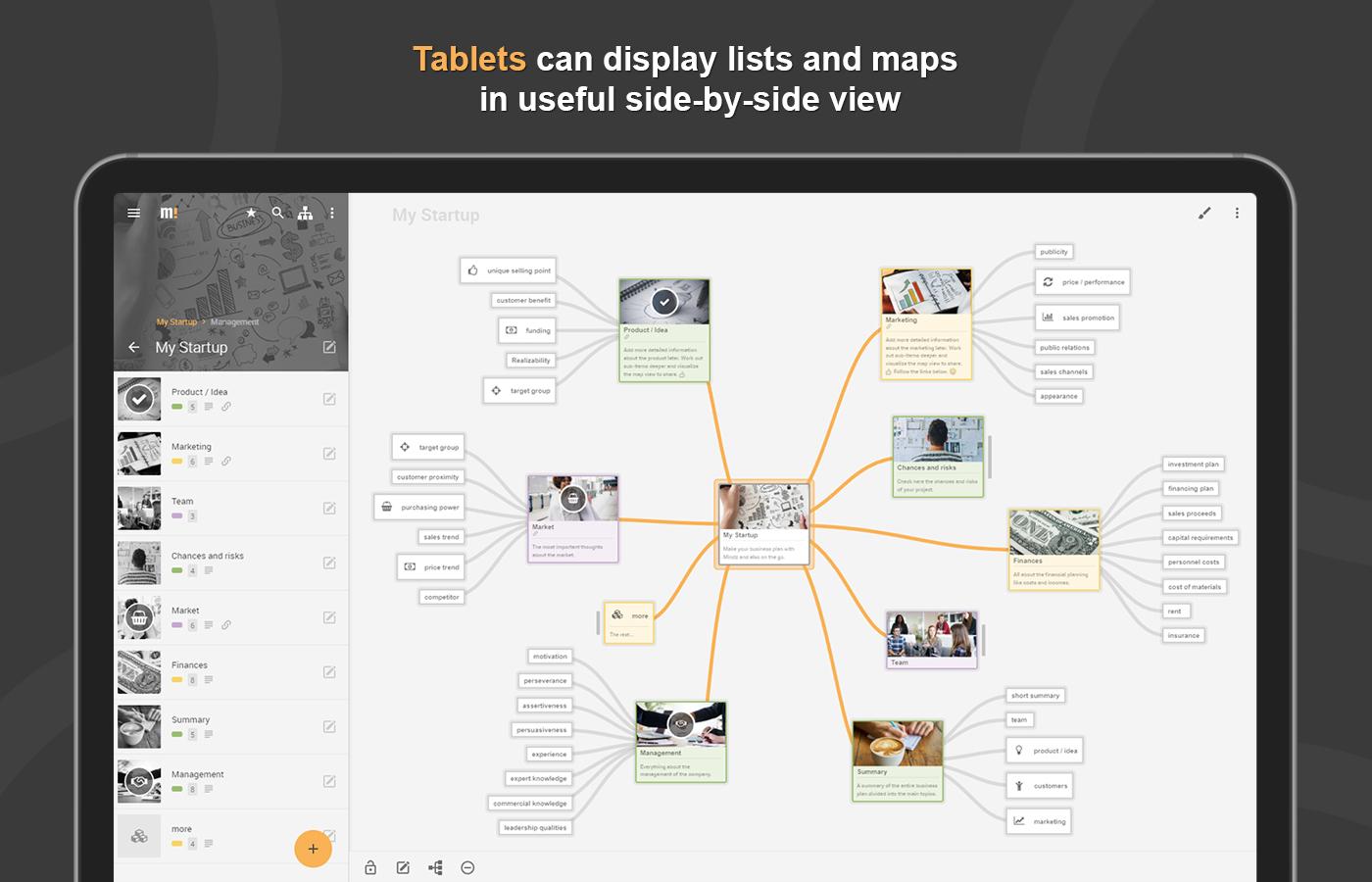
Task: Open the map's top-right three-dot menu
Action: (1237, 213)
